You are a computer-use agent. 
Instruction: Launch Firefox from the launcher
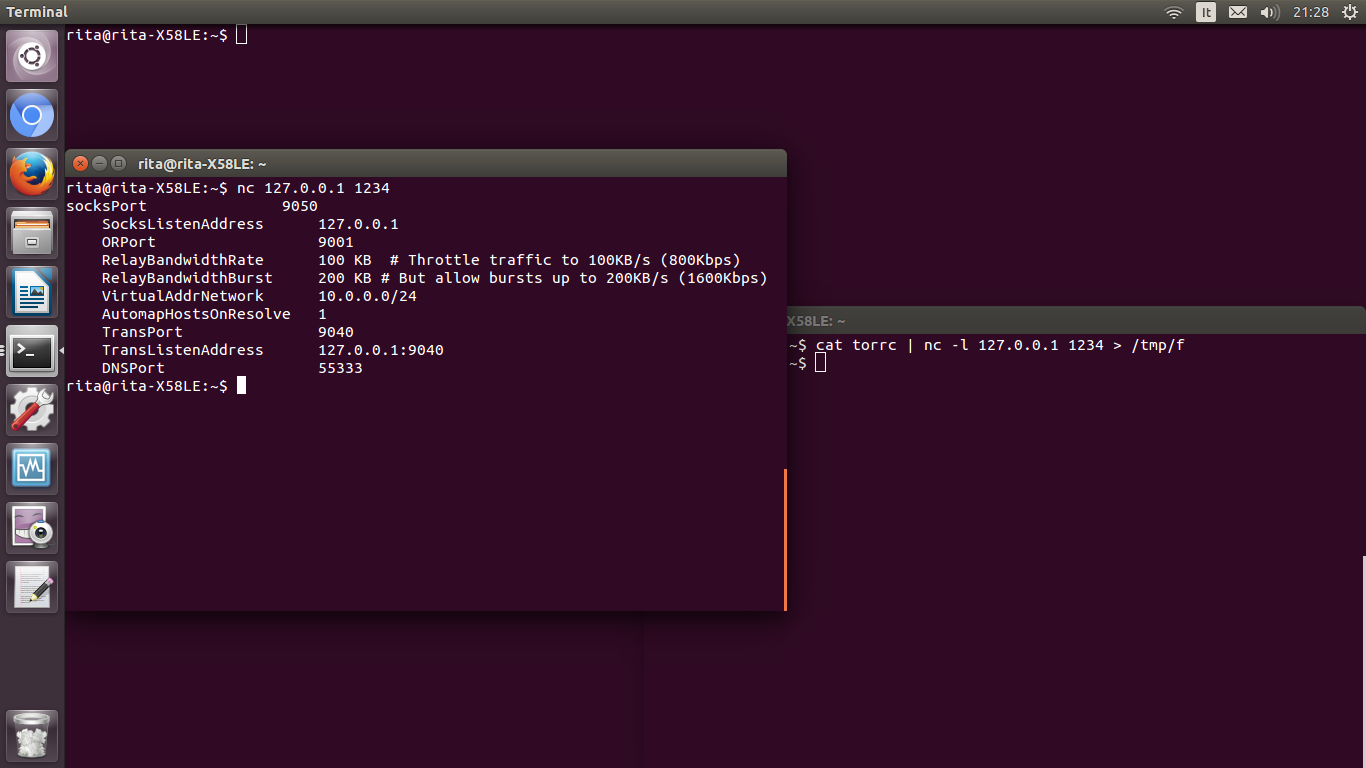31,173
